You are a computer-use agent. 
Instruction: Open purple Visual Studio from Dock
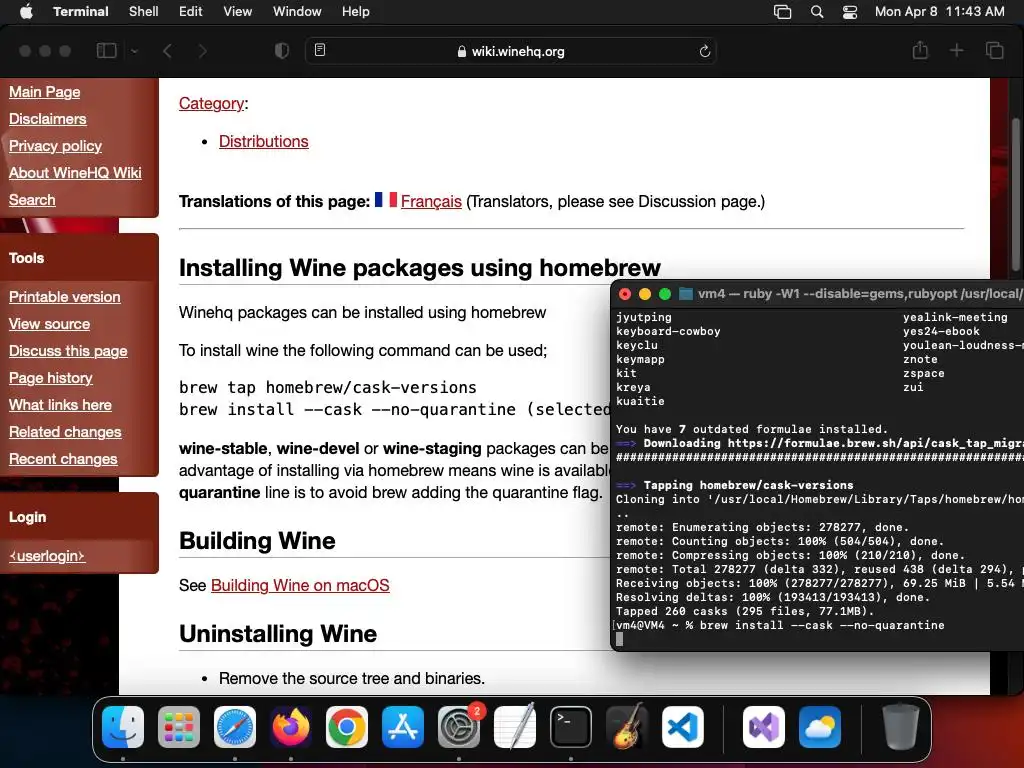[764, 727]
